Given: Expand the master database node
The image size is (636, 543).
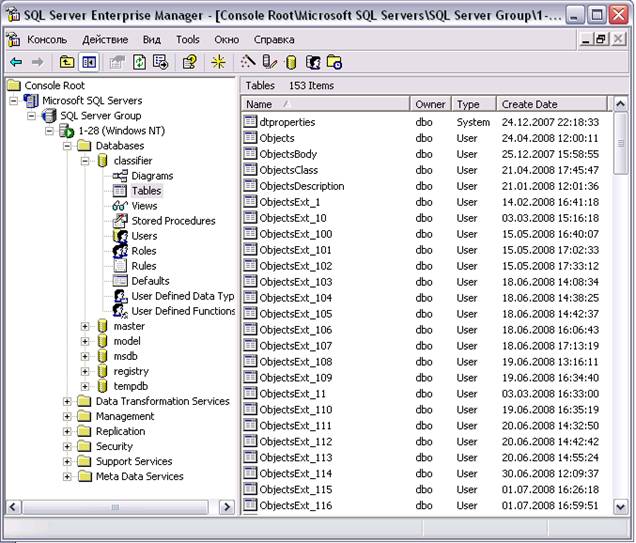Looking at the screenshot, I should 85,326.
